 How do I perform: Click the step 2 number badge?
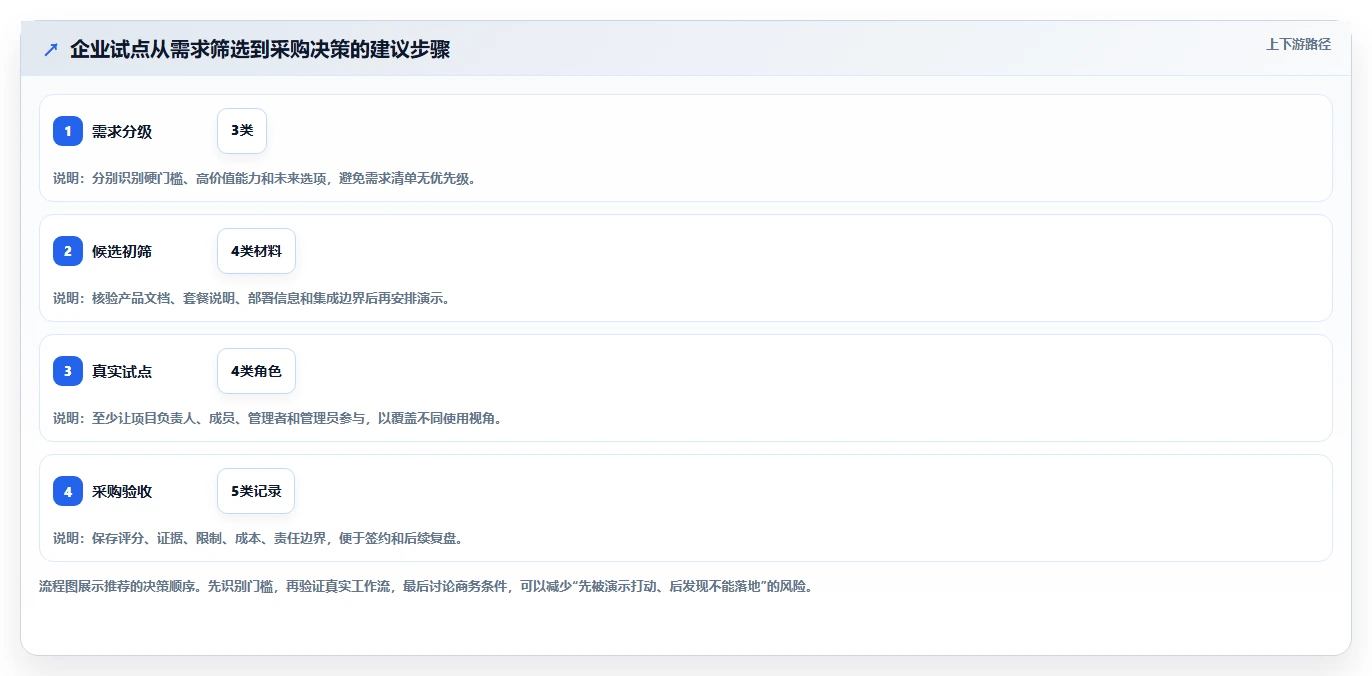68,251
